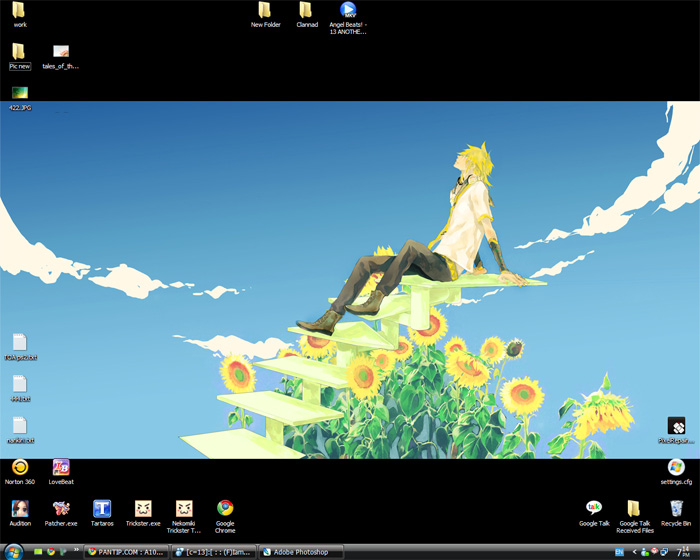The height and width of the screenshot is (560, 700).
Task: Open the settings.cfg file
Action: (676, 472)
